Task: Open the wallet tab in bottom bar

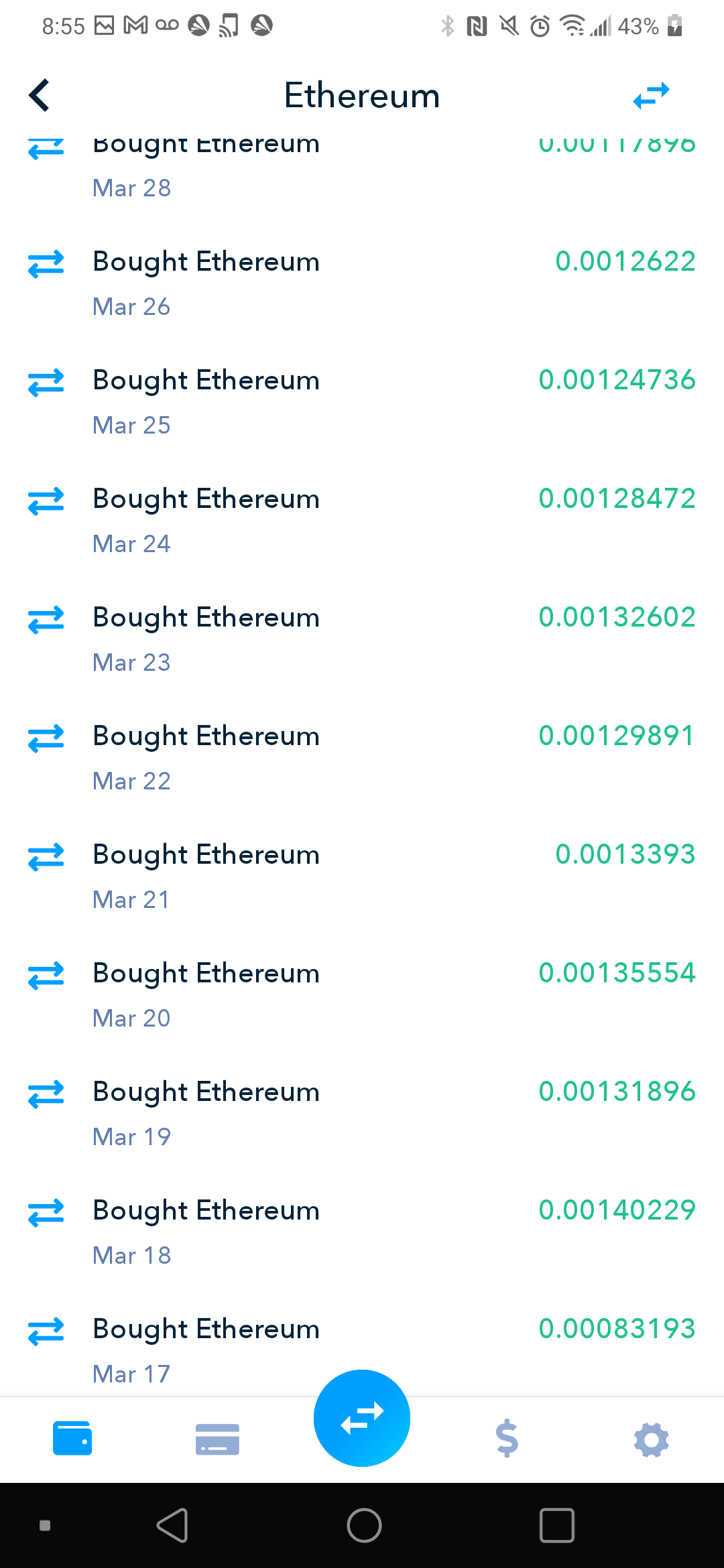Action: click(x=72, y=1438)
